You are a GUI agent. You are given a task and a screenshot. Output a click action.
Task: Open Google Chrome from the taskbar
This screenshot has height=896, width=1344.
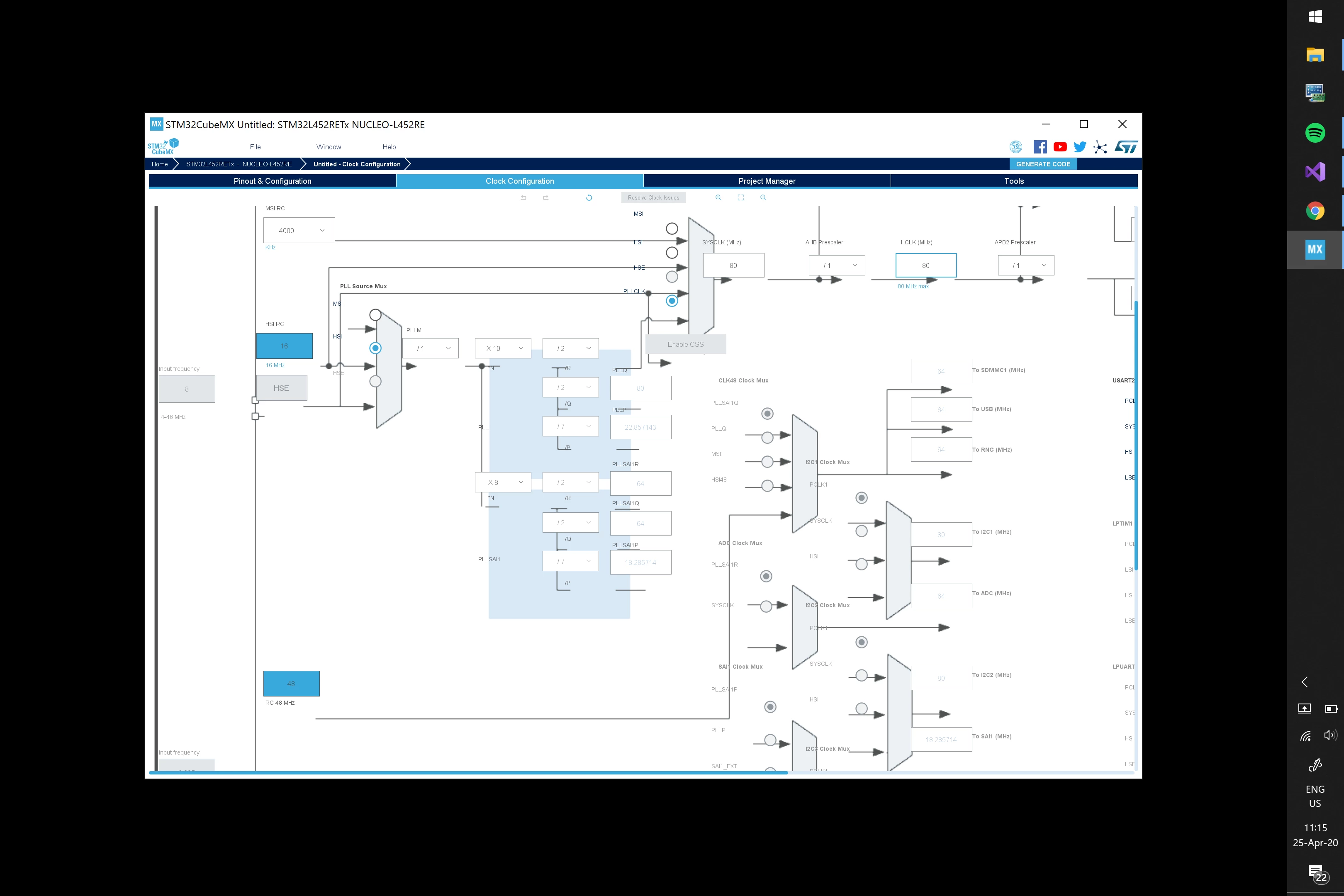click(x=1315, y=211)
